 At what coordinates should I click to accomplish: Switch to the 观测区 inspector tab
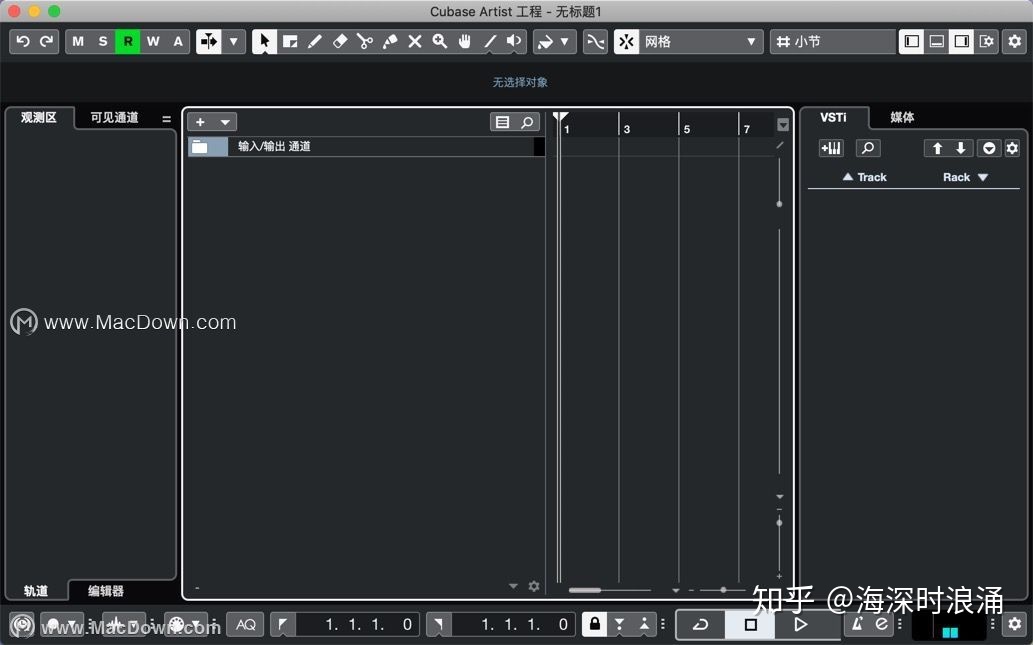[38, 118]
